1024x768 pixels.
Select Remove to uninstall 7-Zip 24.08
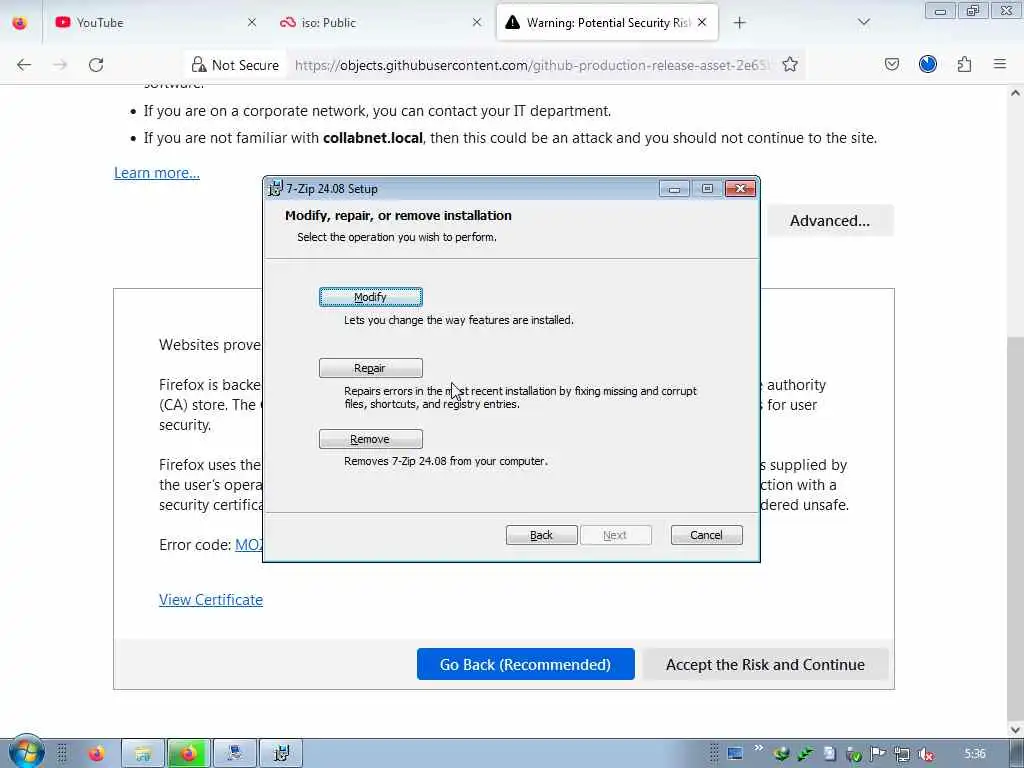click(370, 439)
